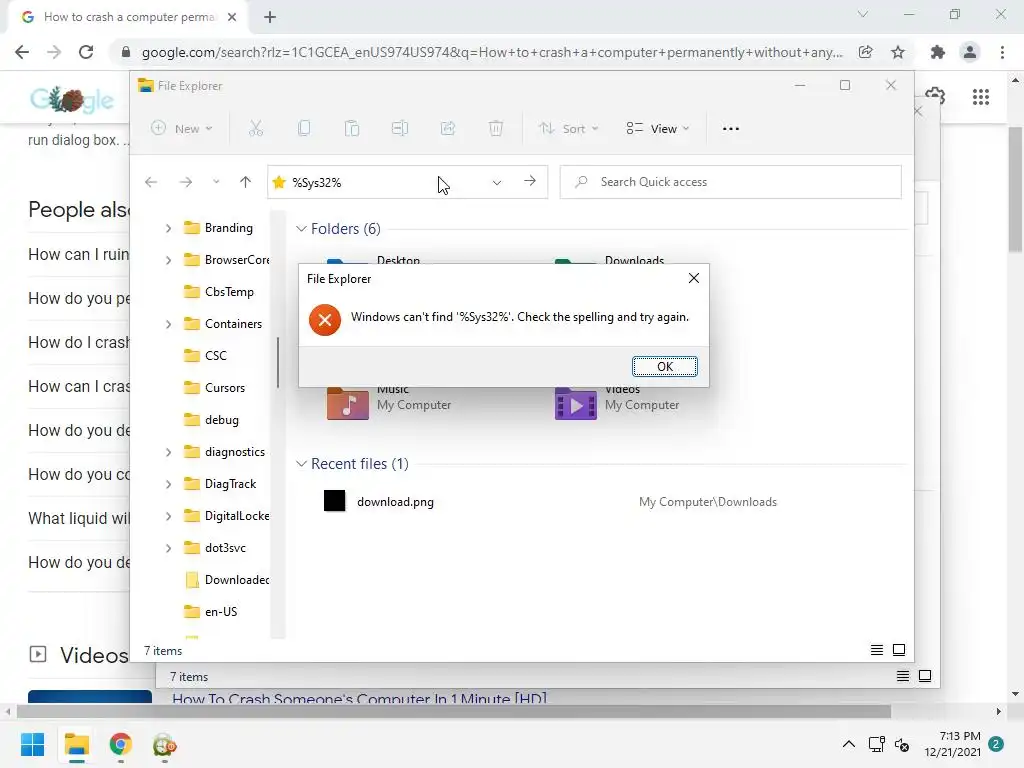Click the Share page icon in Chrome address bar
The width and height of the screenshot is (1024, 768).
(865, 52)
